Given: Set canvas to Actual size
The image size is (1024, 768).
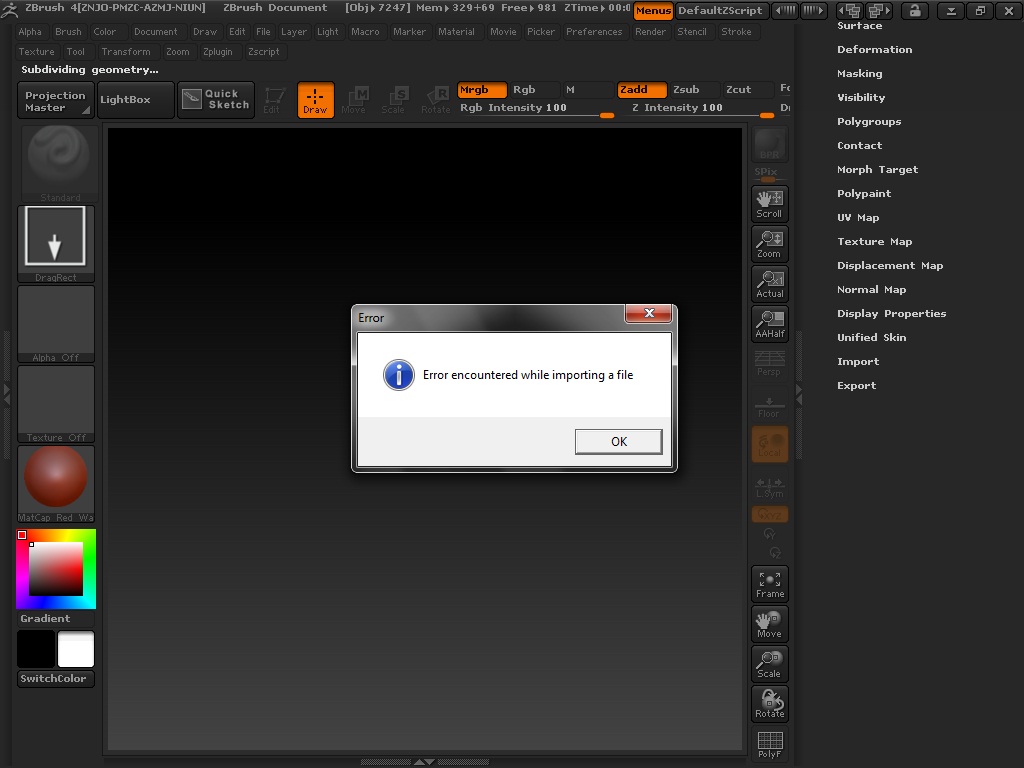Looking at the screenshot, I should [x=770, y=284].
